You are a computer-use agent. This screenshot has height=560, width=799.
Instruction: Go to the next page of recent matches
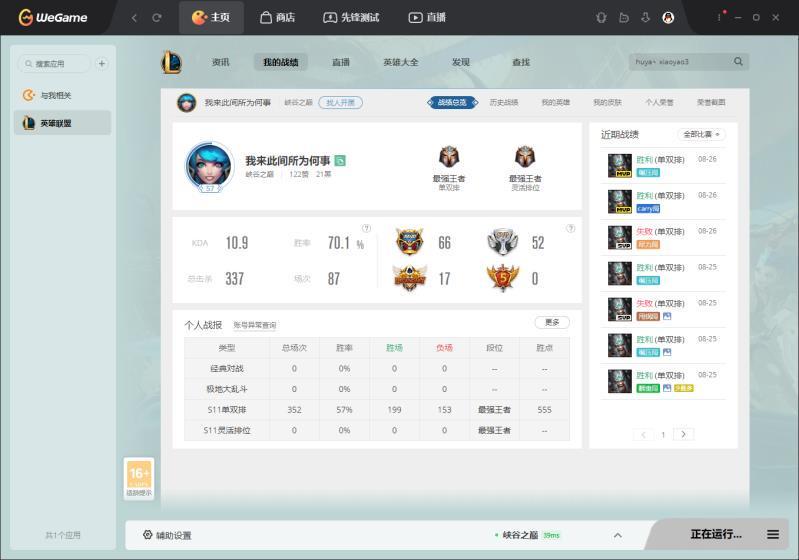point(683,434)
